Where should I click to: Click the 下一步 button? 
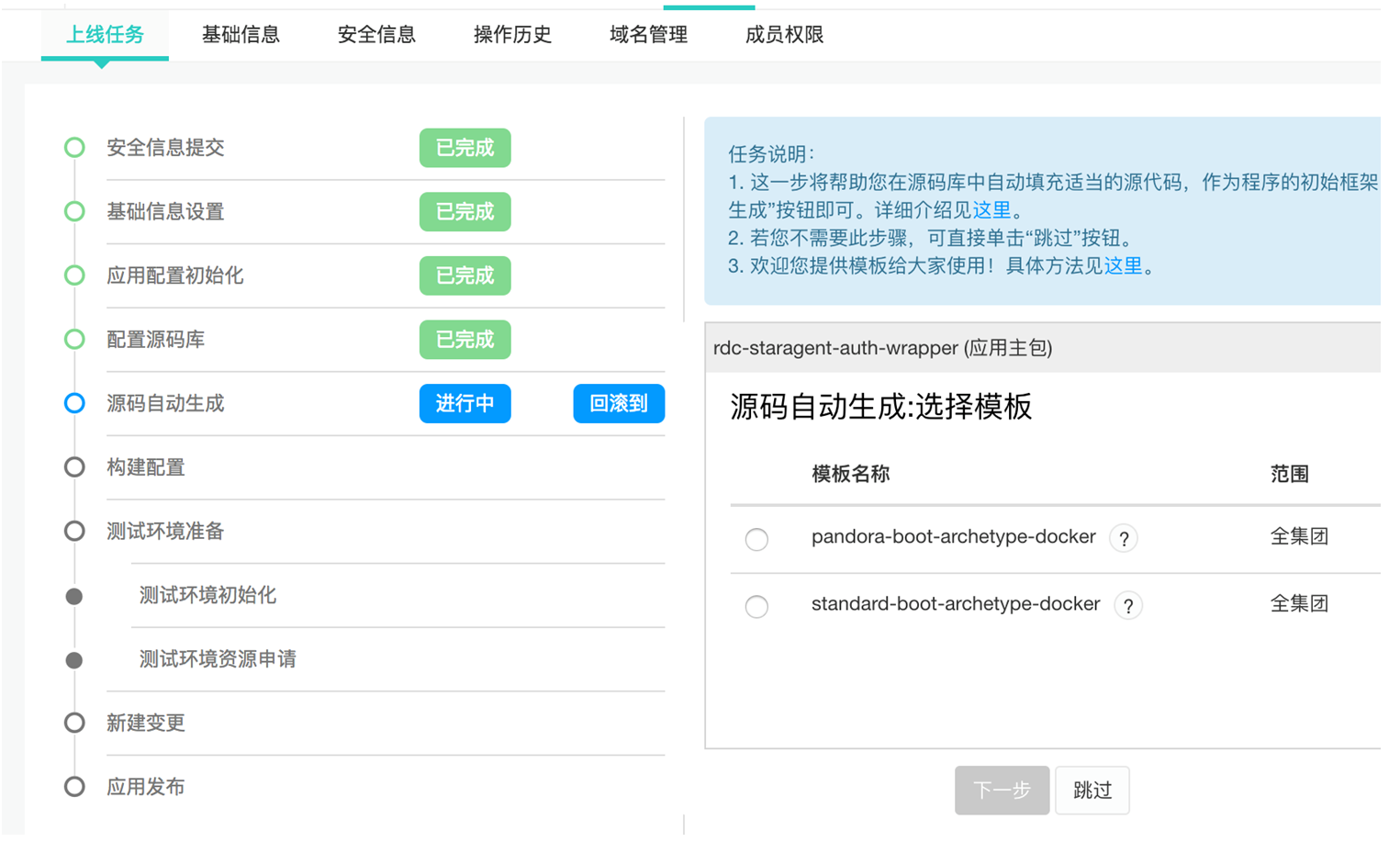(1002, 791)
